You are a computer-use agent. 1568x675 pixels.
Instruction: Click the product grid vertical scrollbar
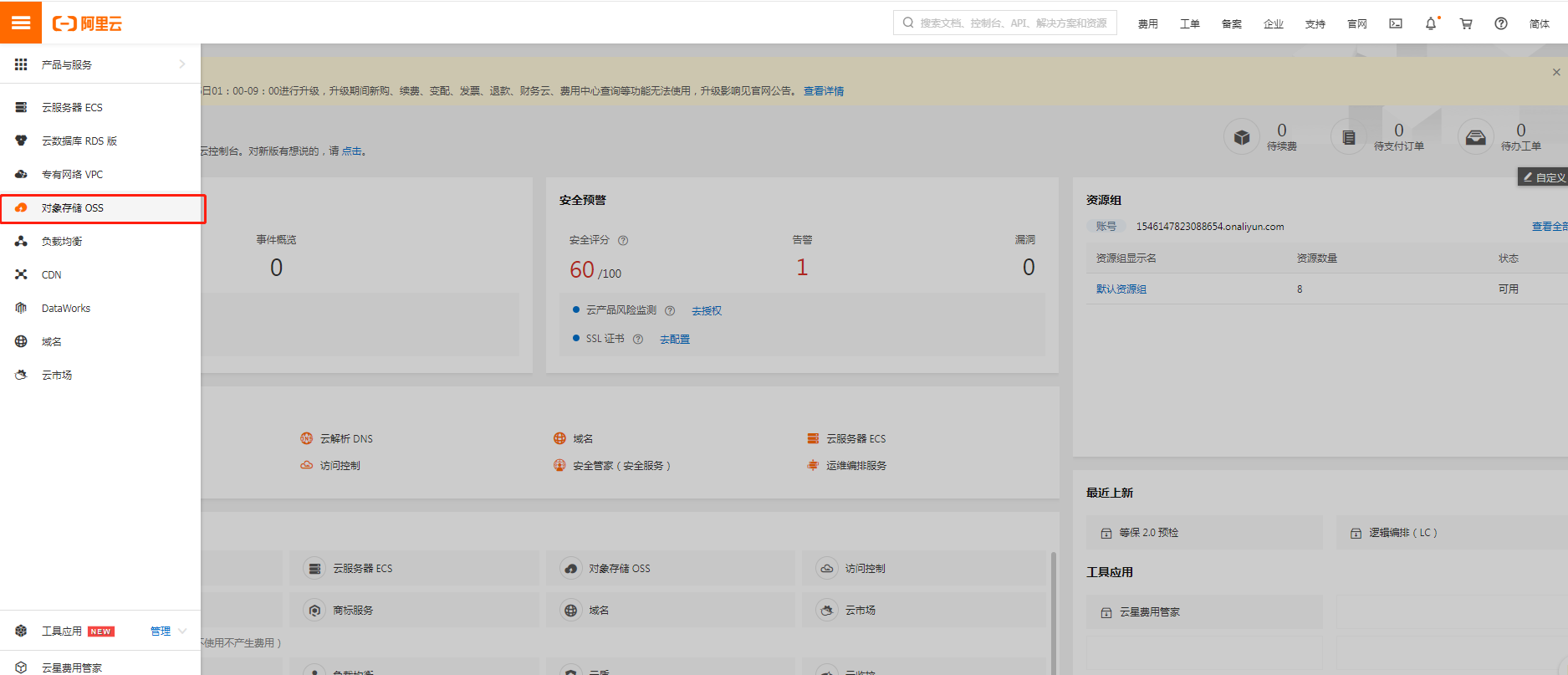click(1053, 612)
